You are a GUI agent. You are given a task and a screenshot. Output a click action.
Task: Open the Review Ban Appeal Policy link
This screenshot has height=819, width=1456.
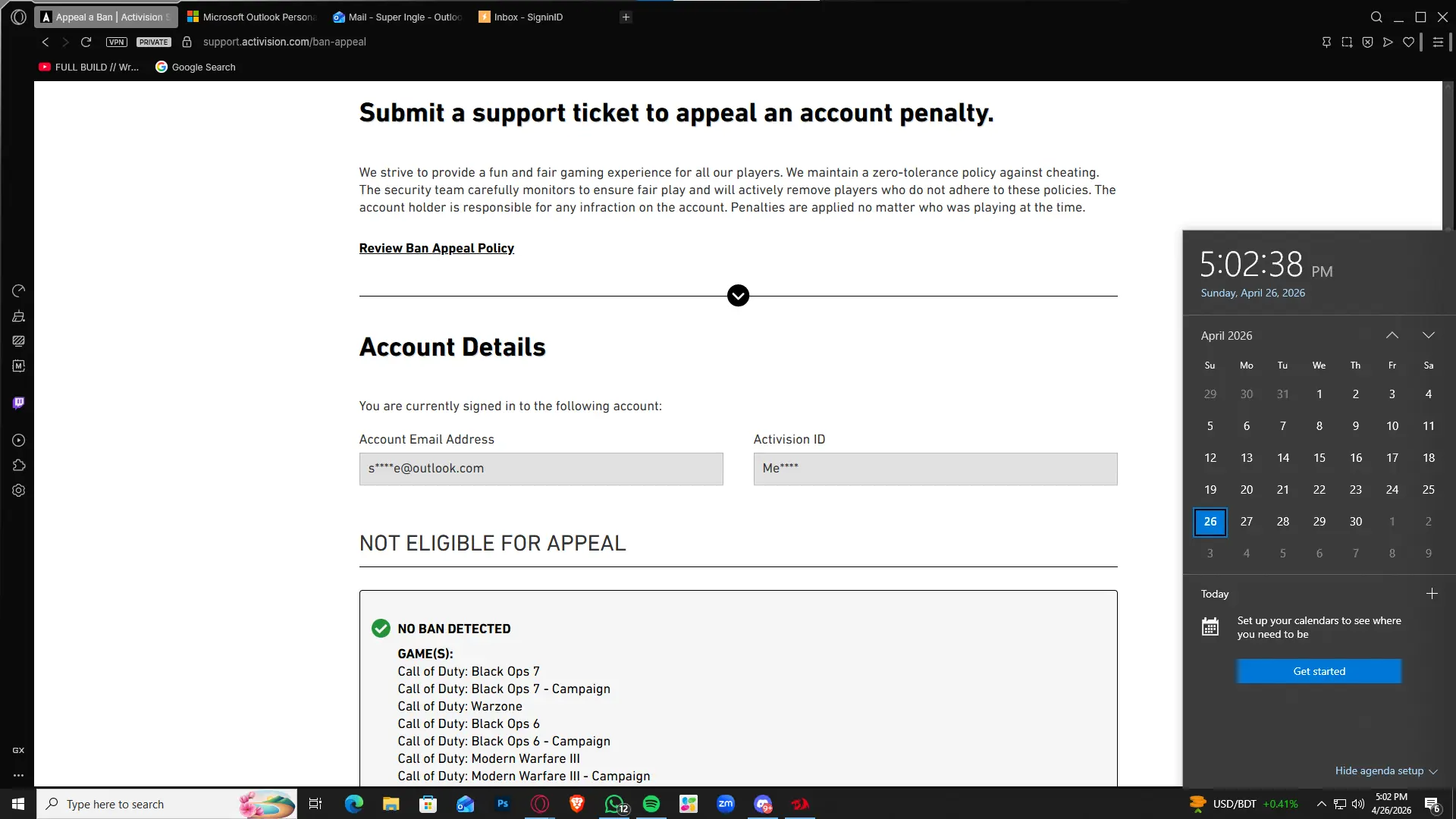click(436, 249)
